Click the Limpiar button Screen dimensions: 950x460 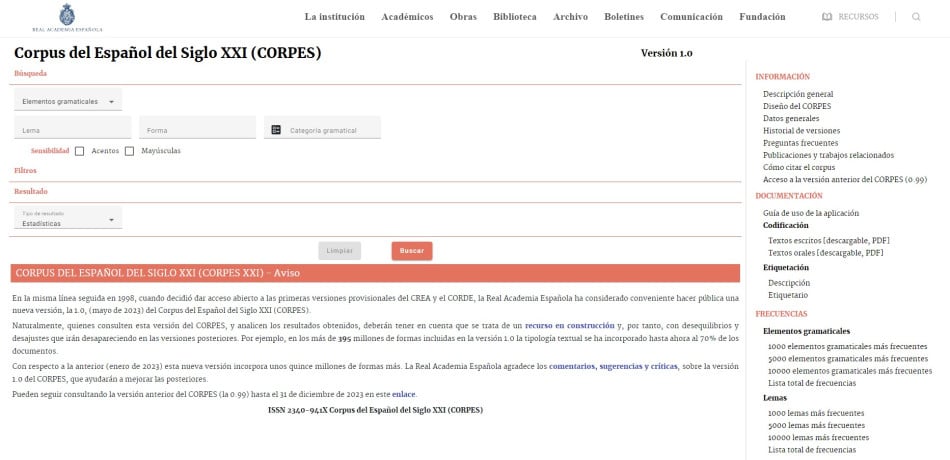339,251
